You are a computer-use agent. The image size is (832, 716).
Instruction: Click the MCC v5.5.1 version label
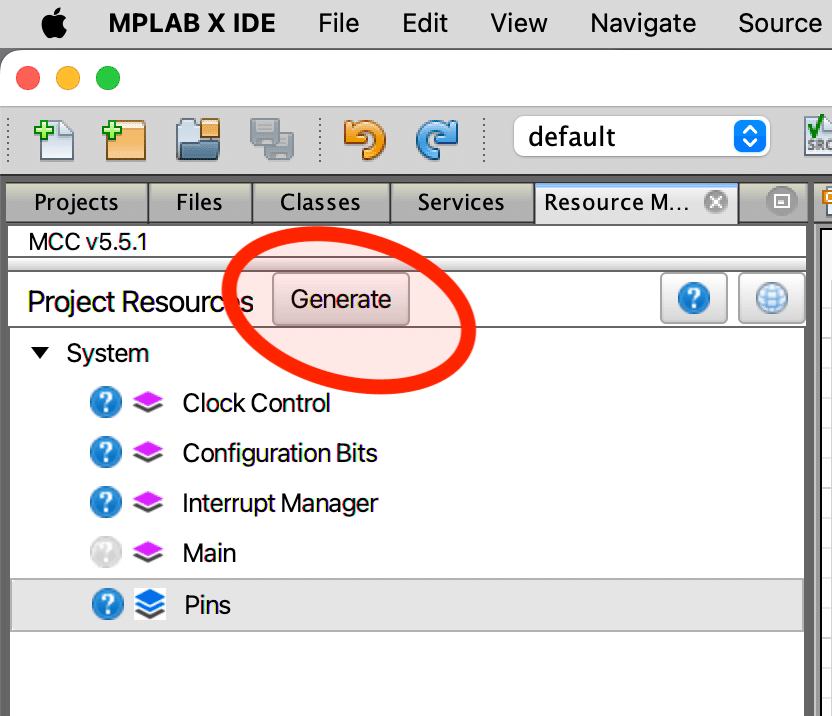coord(88,242)
